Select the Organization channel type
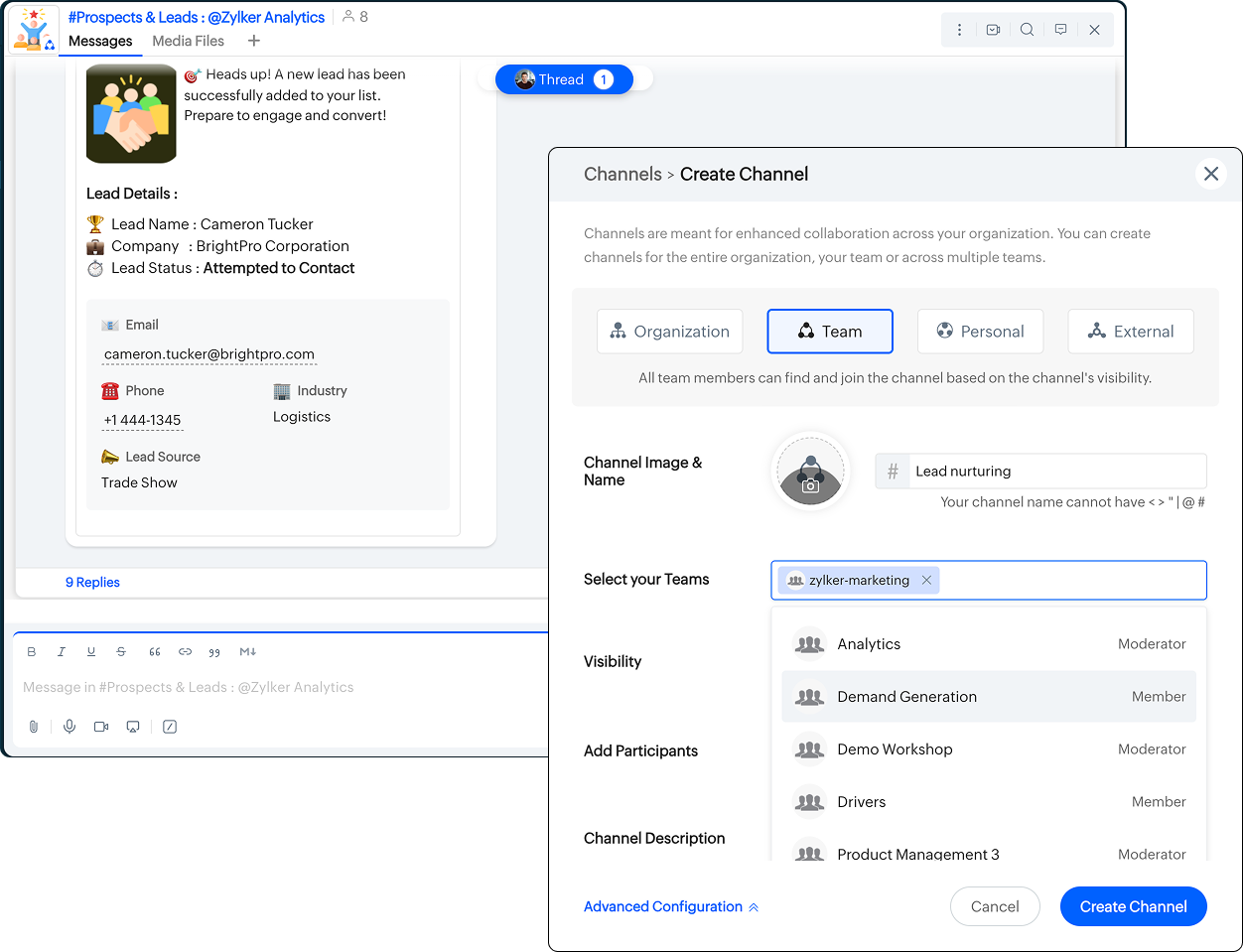Viewport: 1243px width, 952px height. [670, 332]
